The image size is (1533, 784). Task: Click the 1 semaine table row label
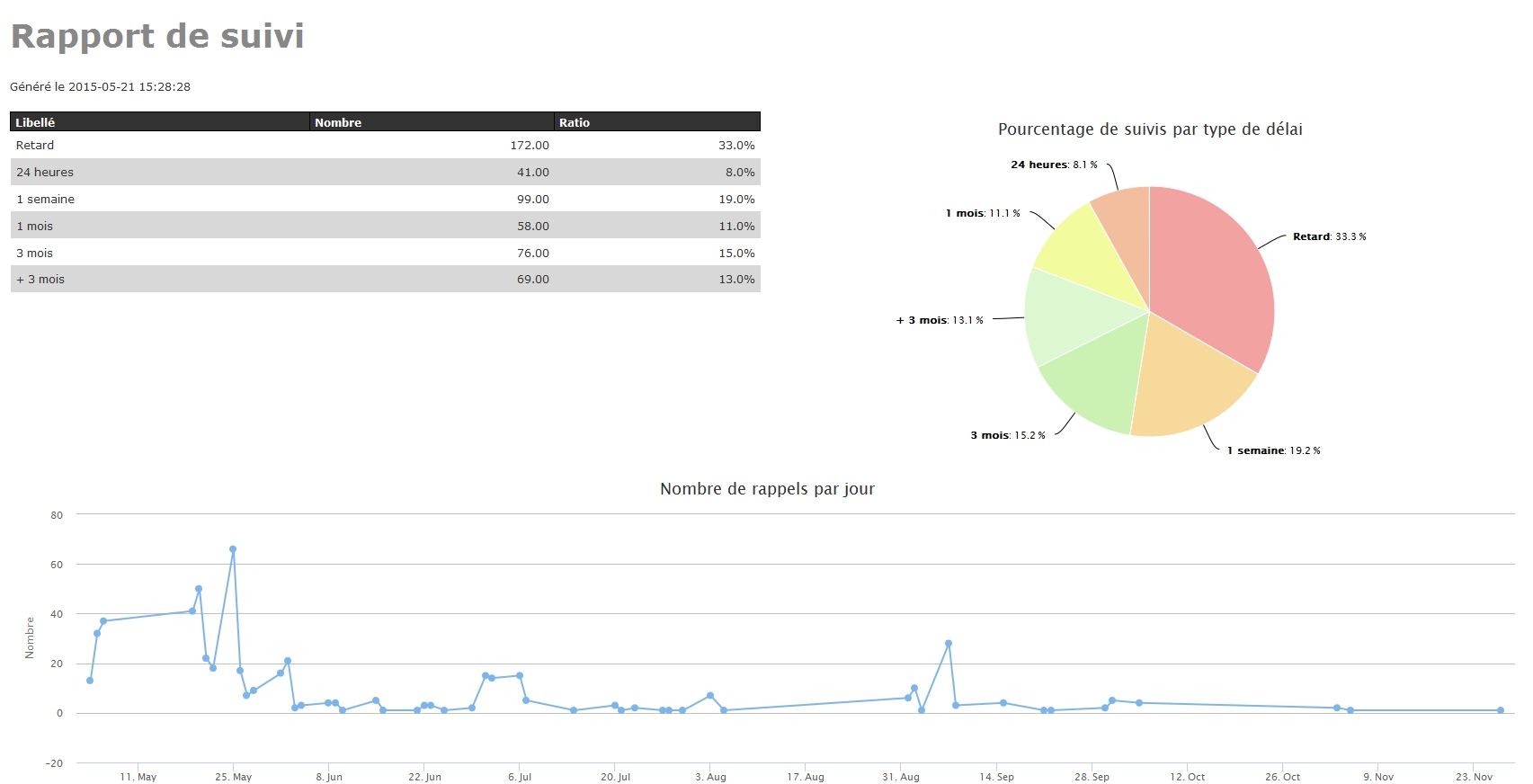pos(45,199)
